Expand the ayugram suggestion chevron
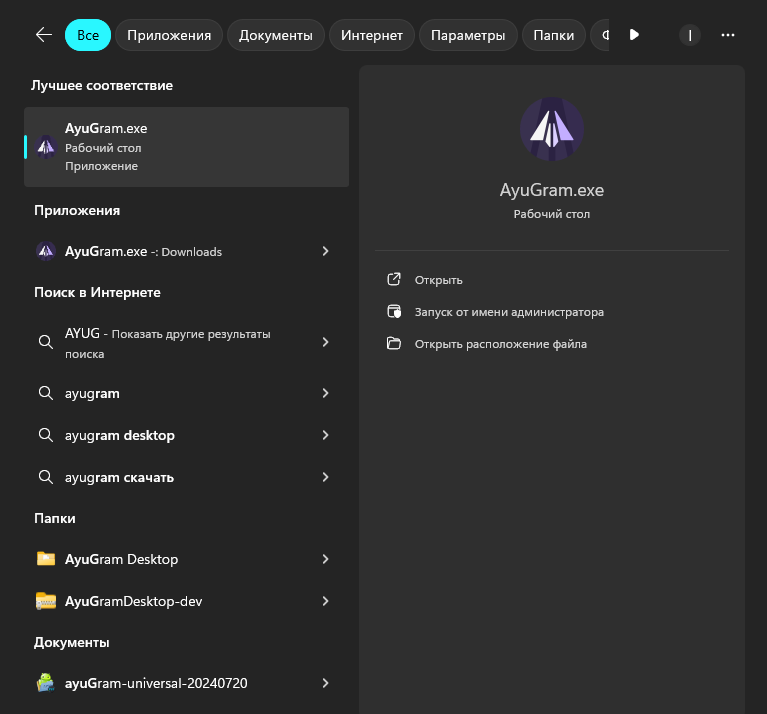 pos(325,393)
